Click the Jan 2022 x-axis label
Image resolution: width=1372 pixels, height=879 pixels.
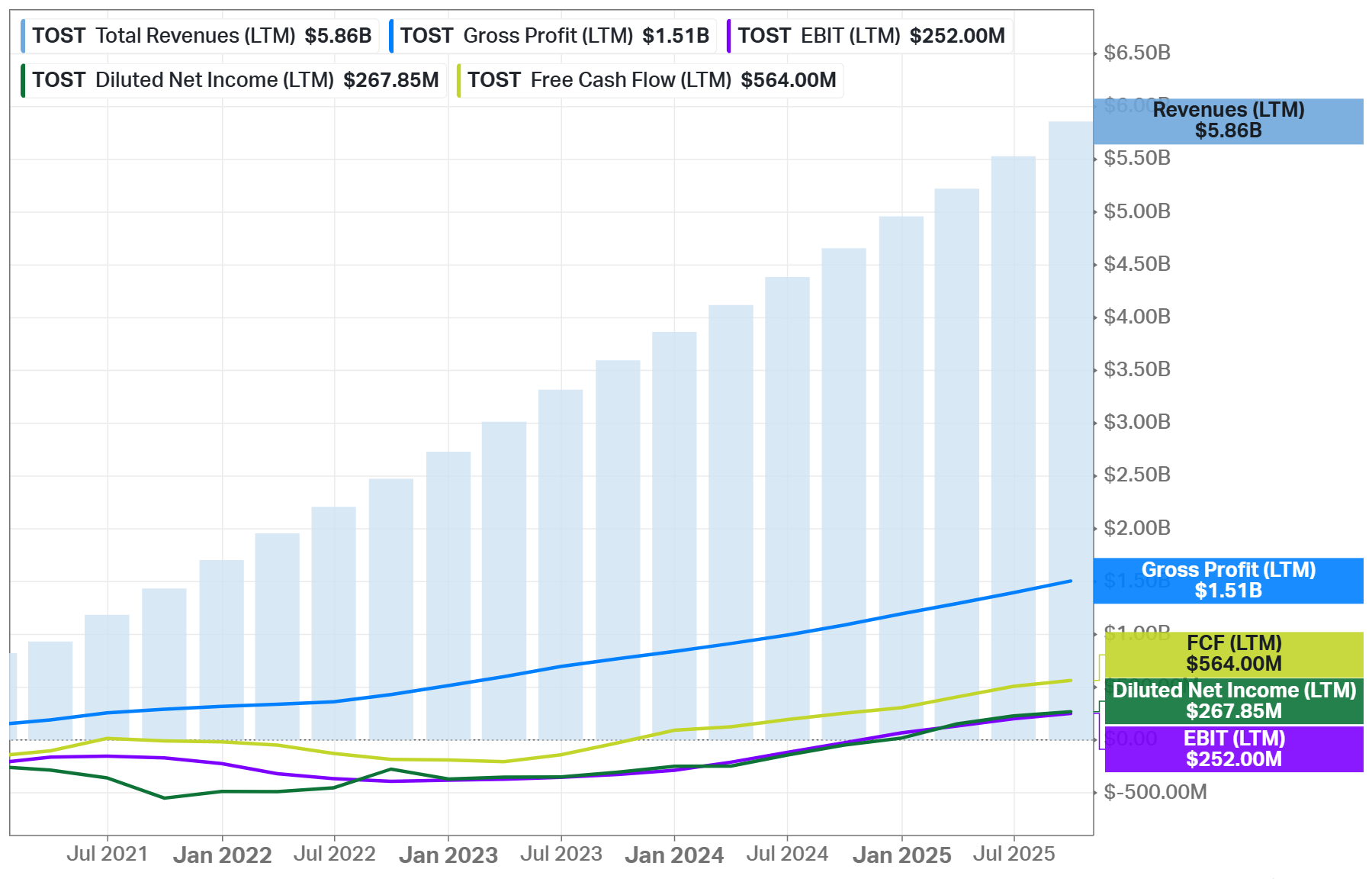(x=222, y=855)
